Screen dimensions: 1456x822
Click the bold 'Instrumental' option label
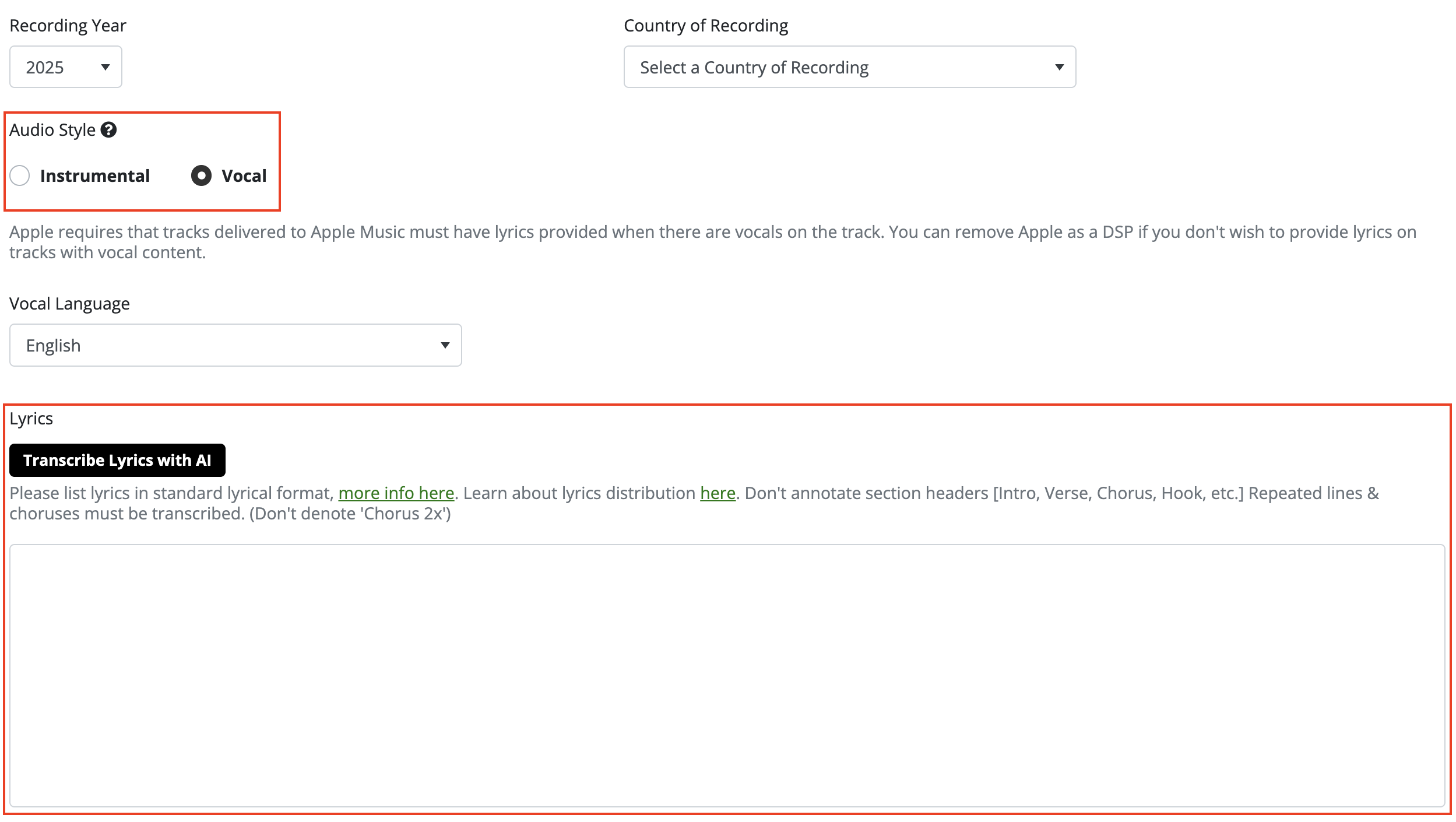pyautogui.click(x=95, y=175)
